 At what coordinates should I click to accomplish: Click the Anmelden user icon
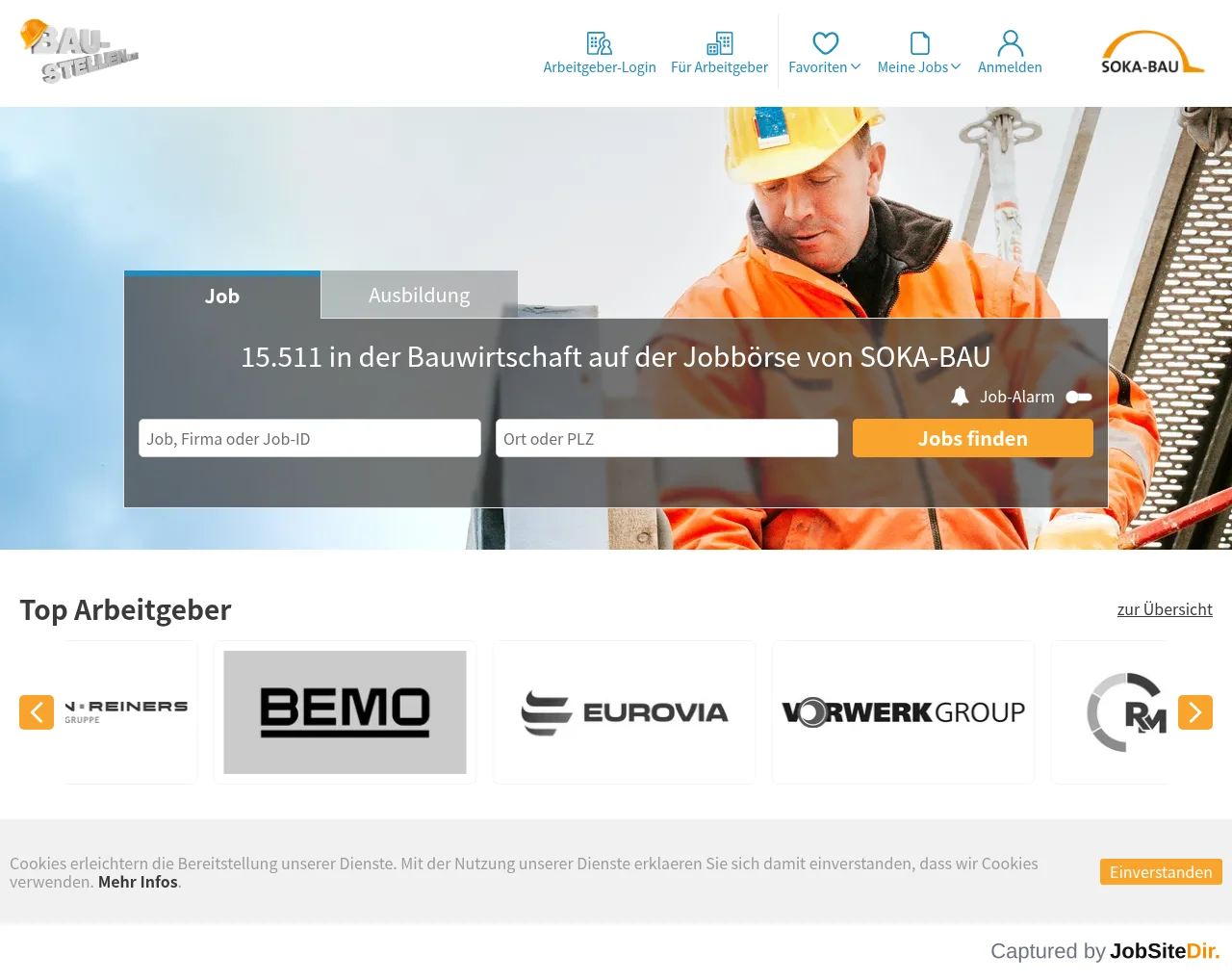click(x=1011, y=43)
